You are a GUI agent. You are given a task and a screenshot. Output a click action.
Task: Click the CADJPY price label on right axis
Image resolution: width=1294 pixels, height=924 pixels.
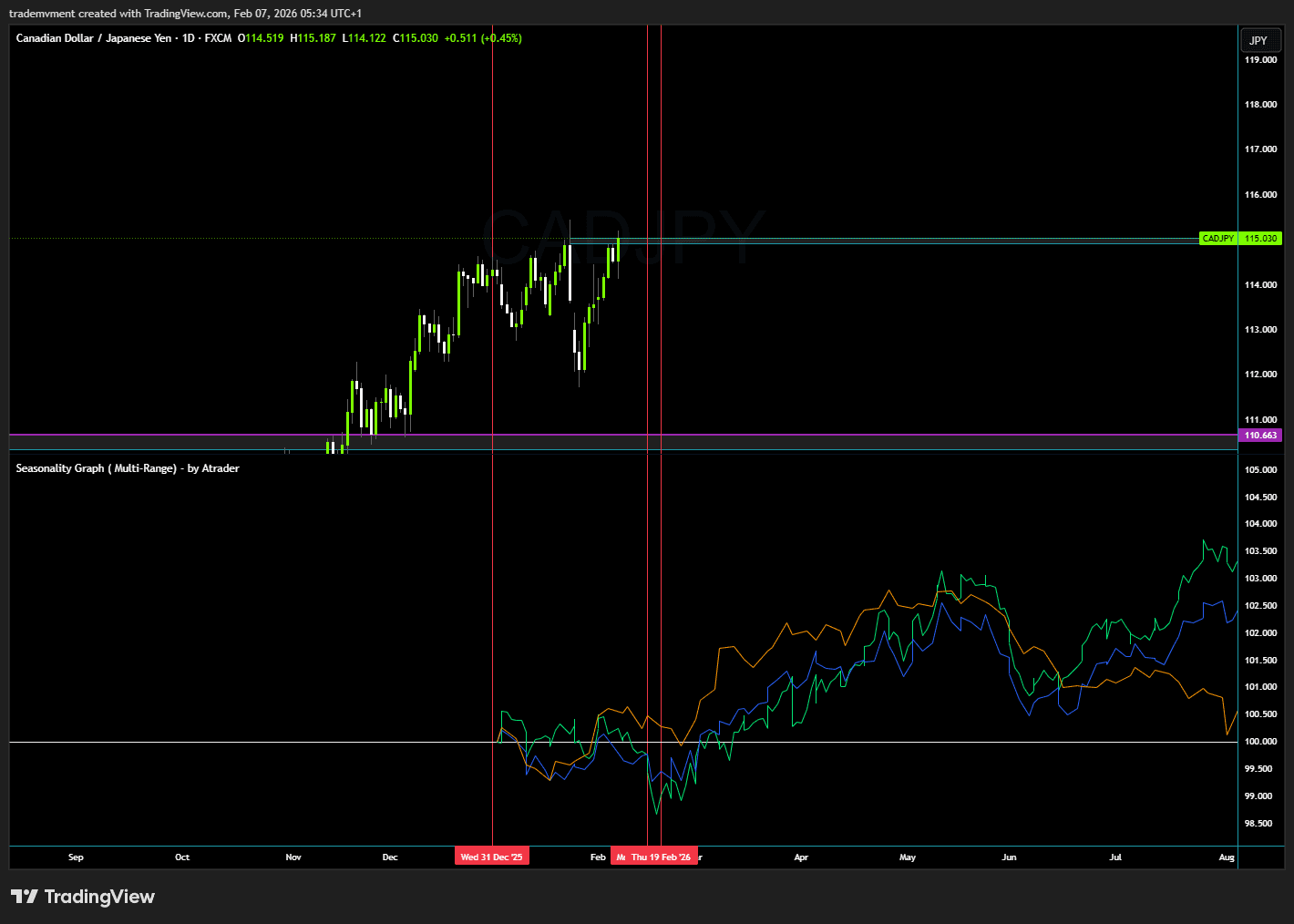[1217, 238]
